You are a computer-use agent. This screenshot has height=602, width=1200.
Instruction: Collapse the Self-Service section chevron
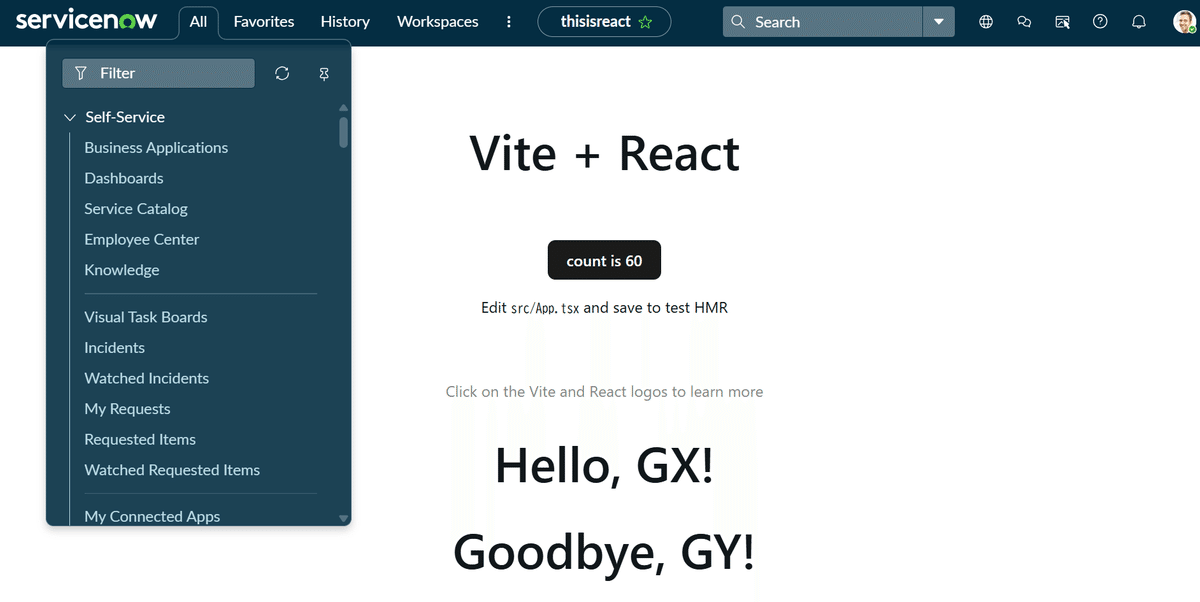pos(70,117)
